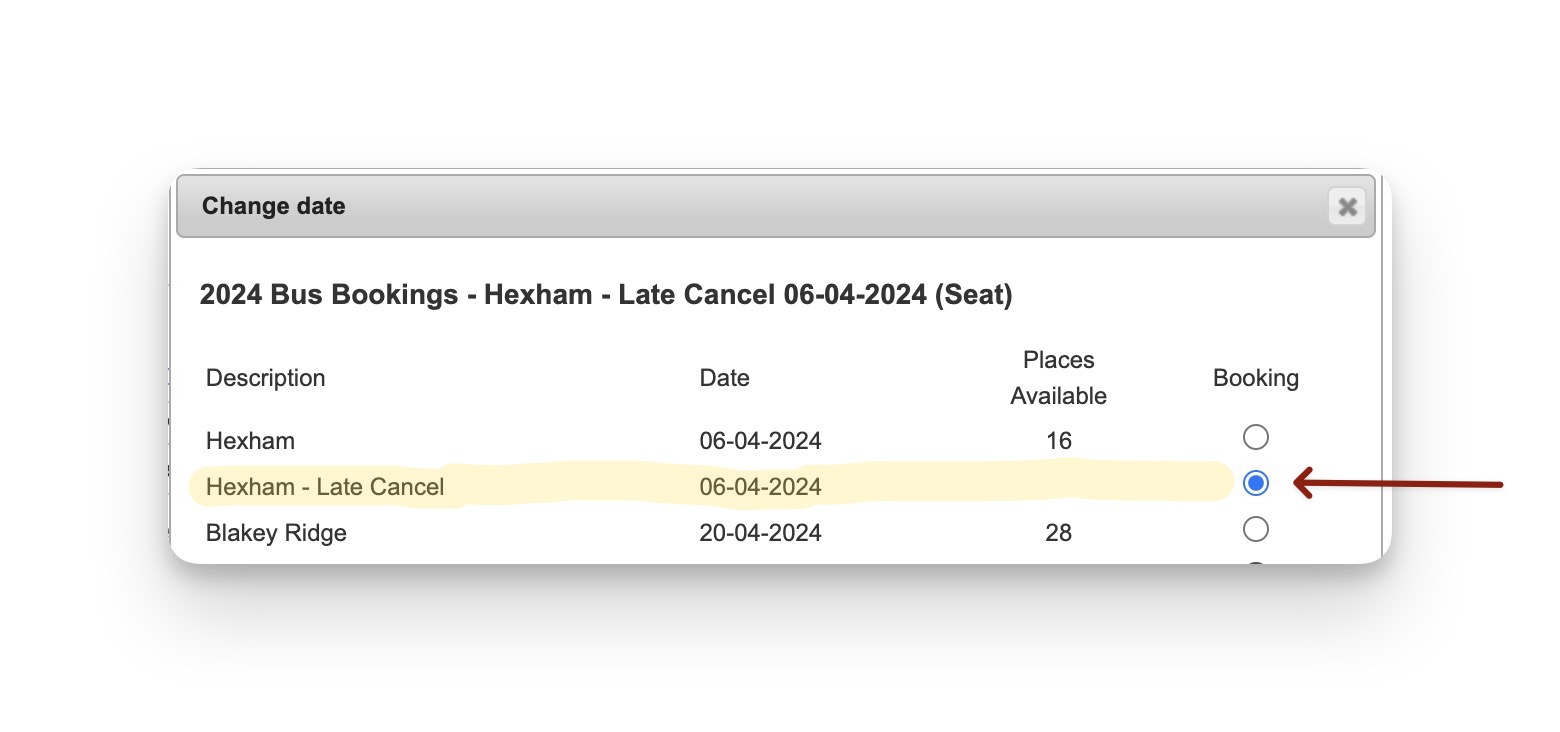Click the partially visible radio button below Blakey Ridge
1560x732 pixels.
pyautogui.click(x=1255, y=563)
